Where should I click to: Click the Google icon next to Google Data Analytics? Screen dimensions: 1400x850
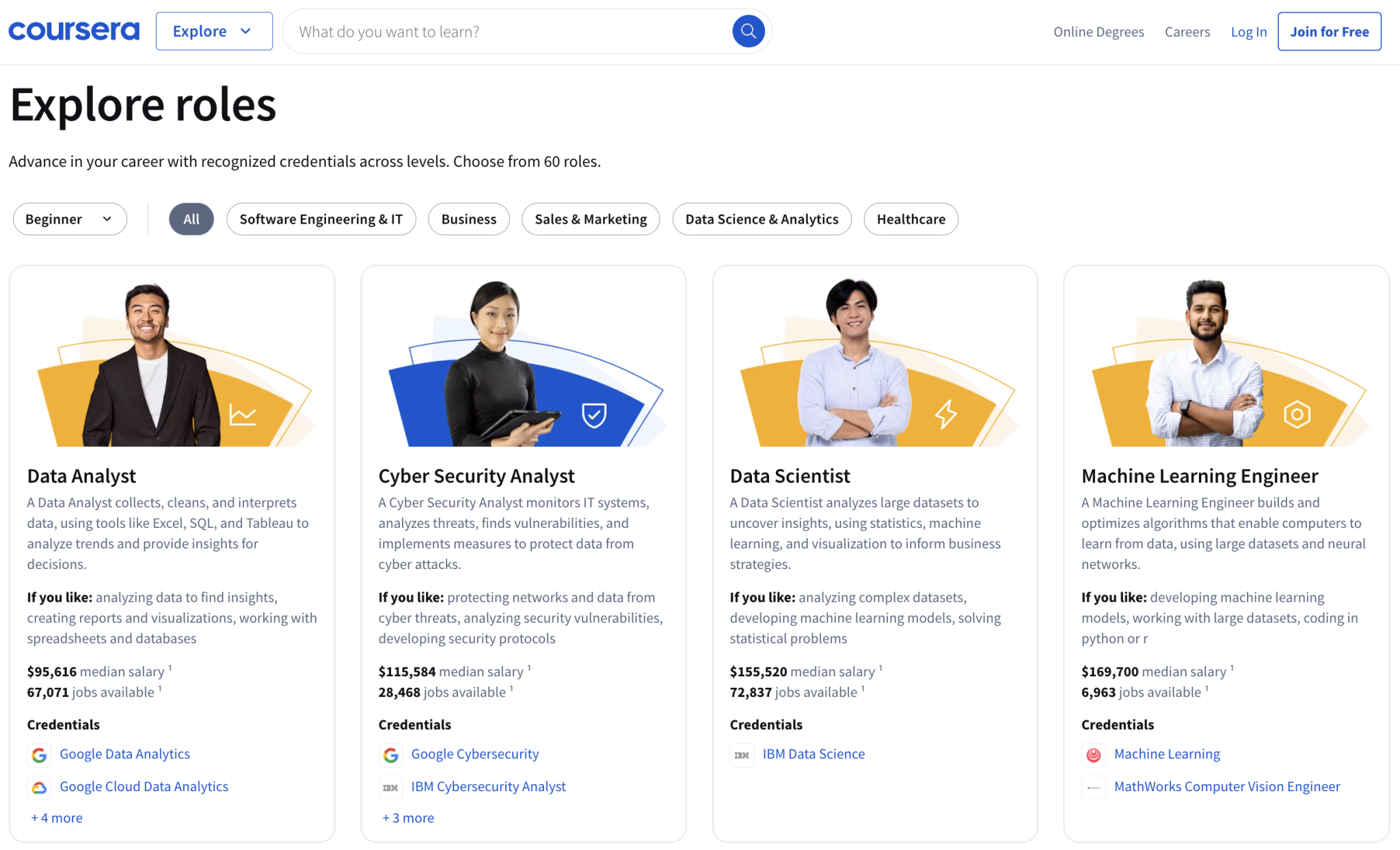pos(39,755)
